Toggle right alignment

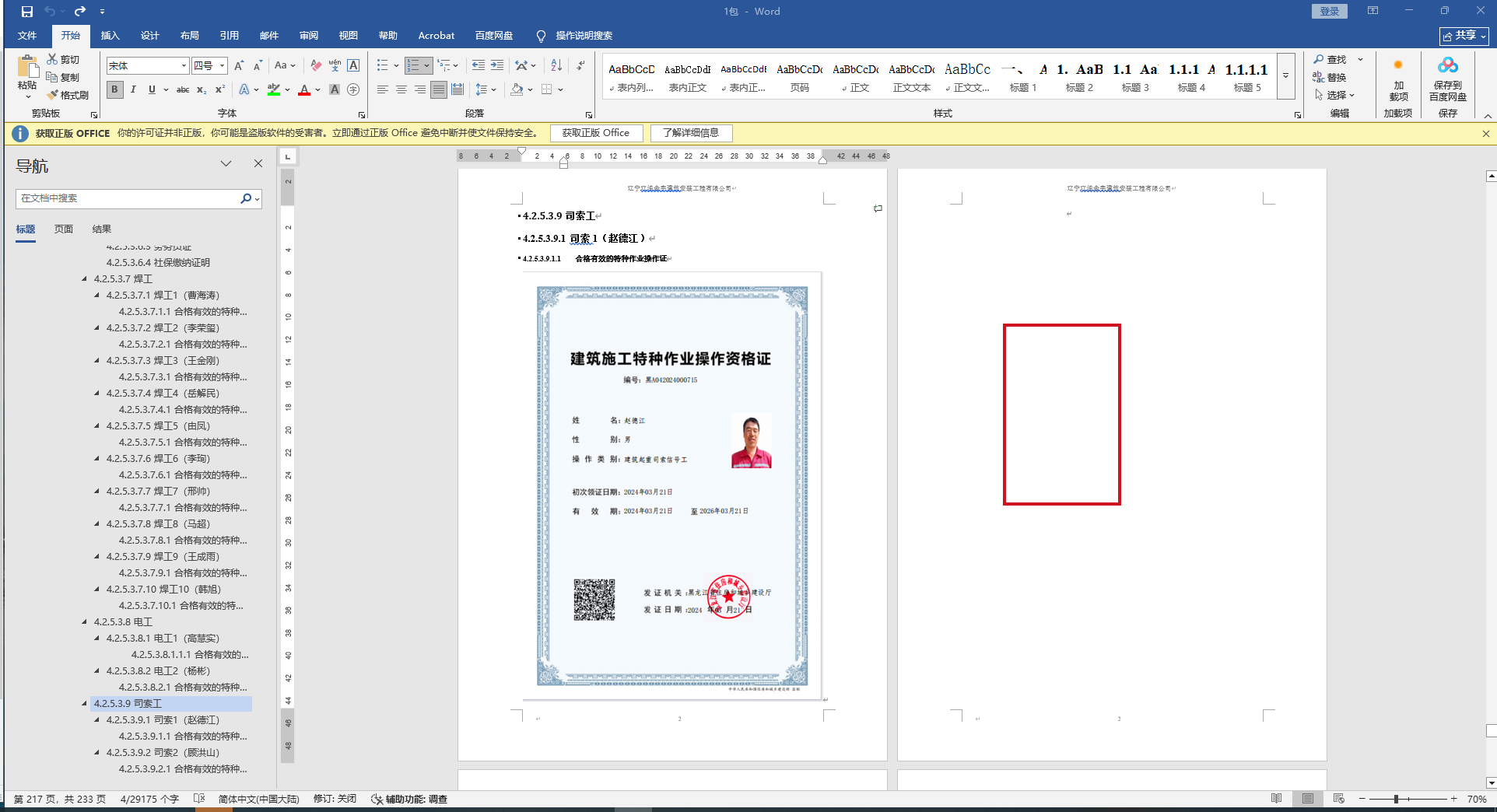[420, 89]
